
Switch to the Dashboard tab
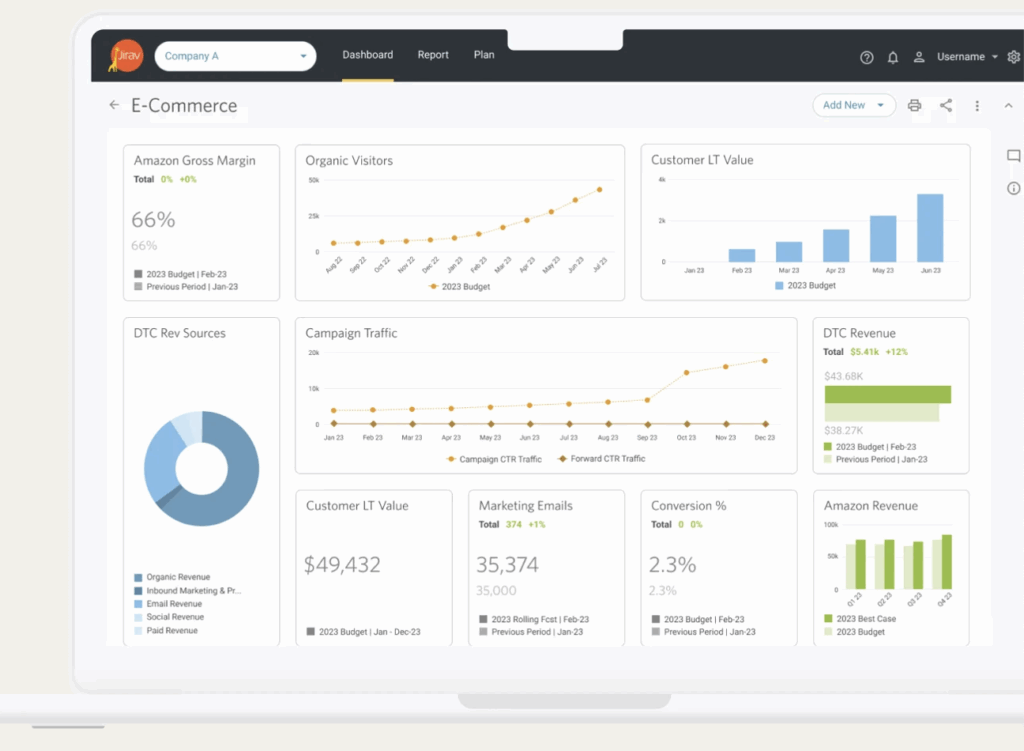tap(367, 55)
